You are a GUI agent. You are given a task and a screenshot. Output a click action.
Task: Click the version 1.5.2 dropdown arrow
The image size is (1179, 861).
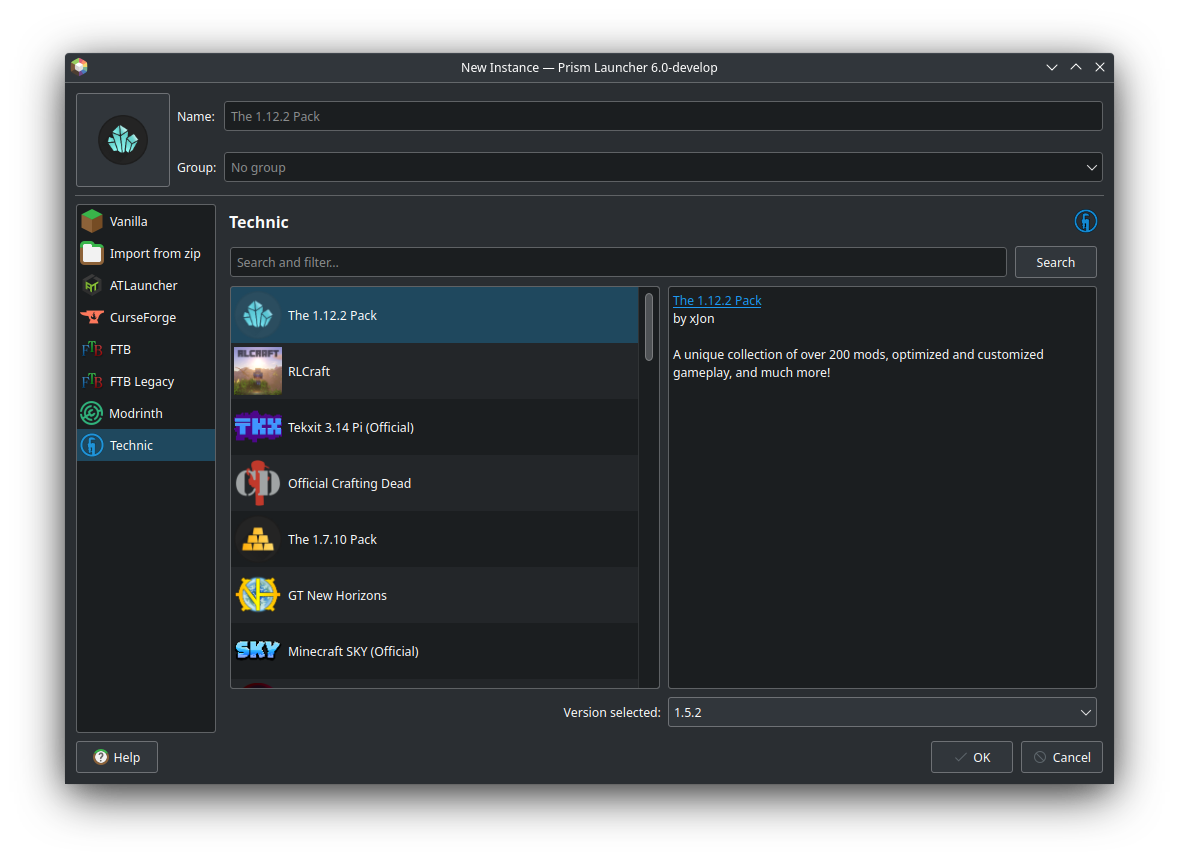1085,712
